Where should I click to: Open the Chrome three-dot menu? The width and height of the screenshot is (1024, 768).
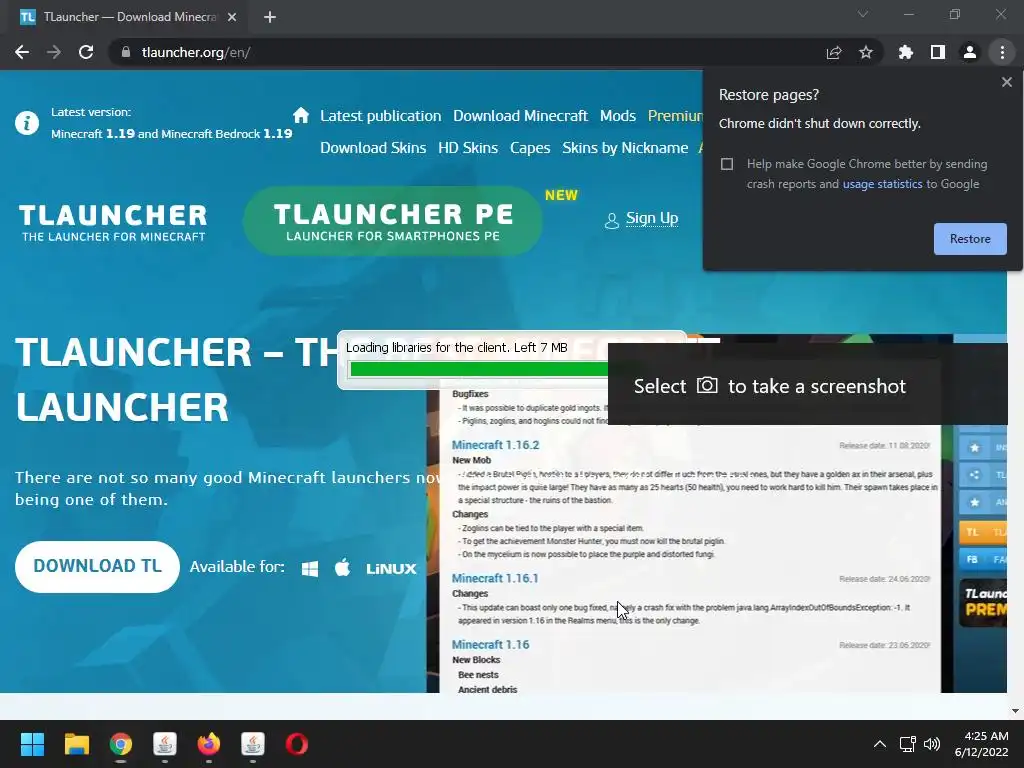click(x=1002, y=52)
